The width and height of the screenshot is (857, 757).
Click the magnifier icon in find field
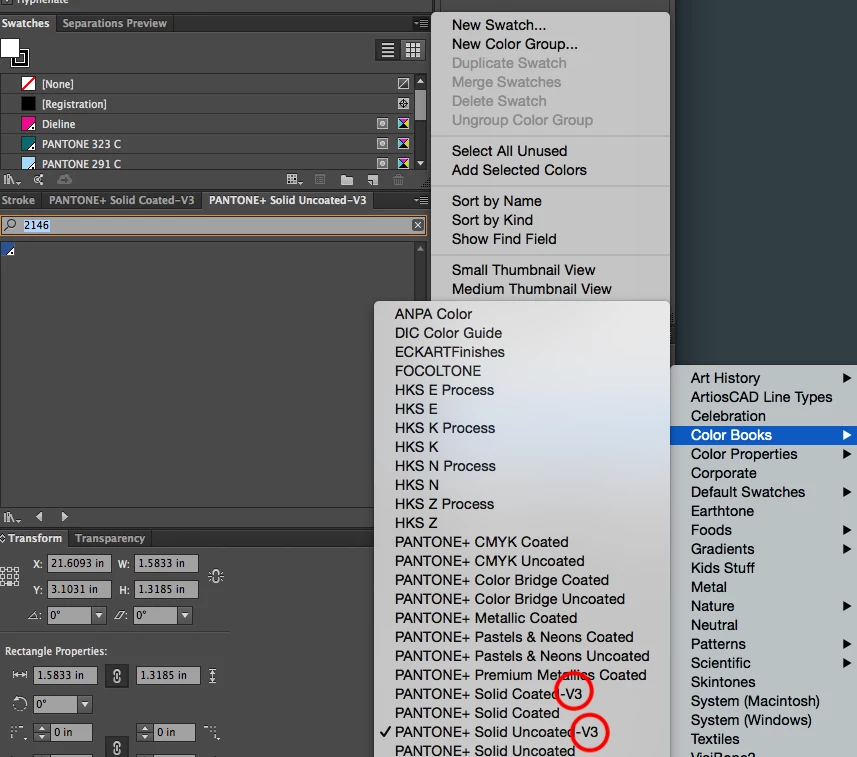tap(11, 225)
